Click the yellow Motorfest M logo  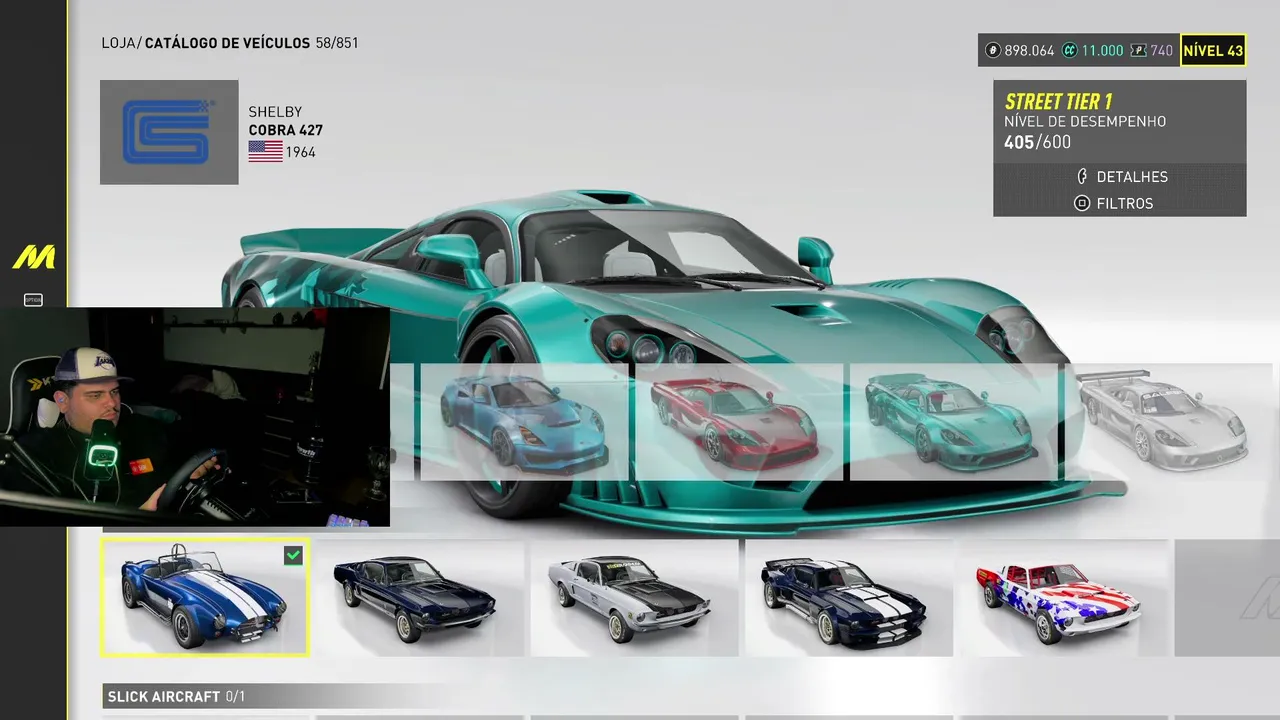33,257
